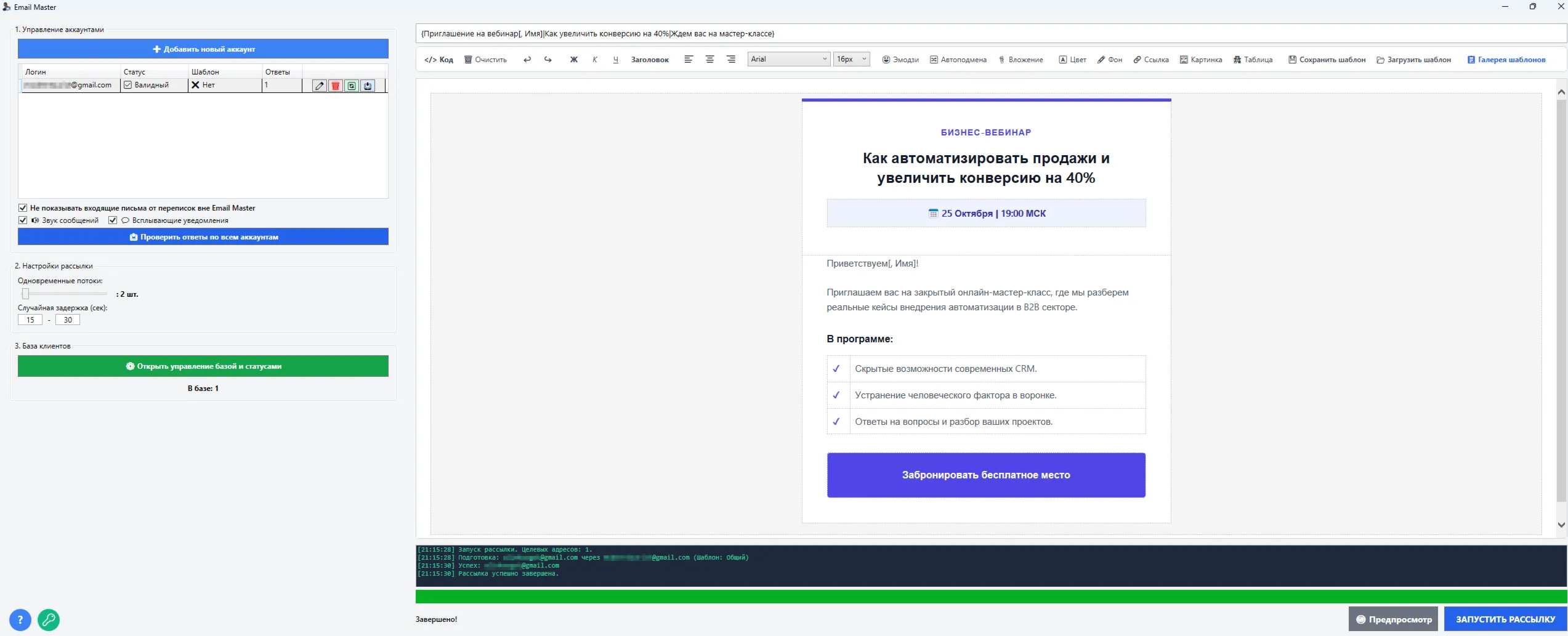
Task: Add an attachment (Вложение)
Action: (1020, 60)
